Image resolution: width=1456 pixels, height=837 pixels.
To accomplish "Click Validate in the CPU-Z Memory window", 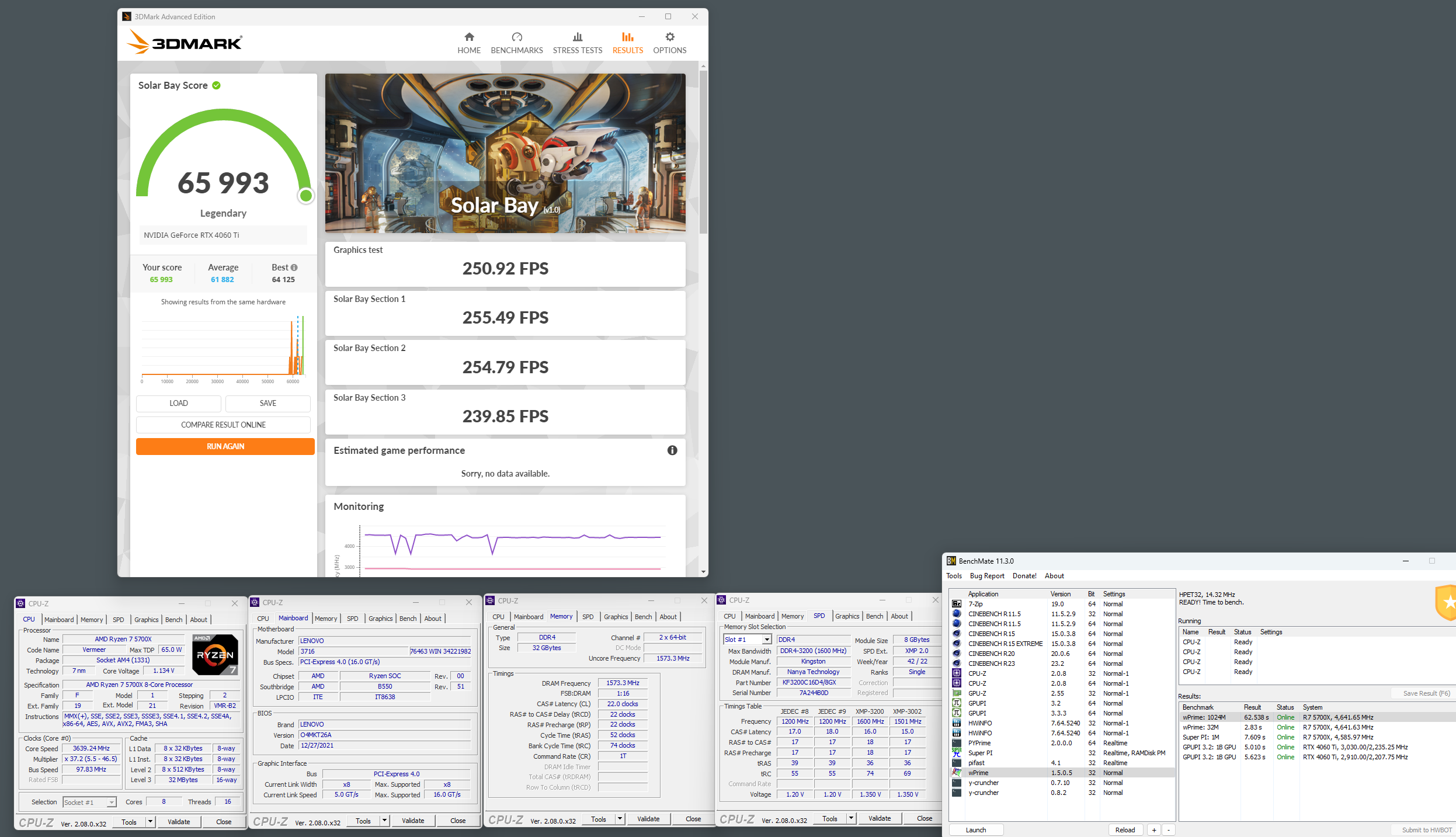I will [648, 819].
